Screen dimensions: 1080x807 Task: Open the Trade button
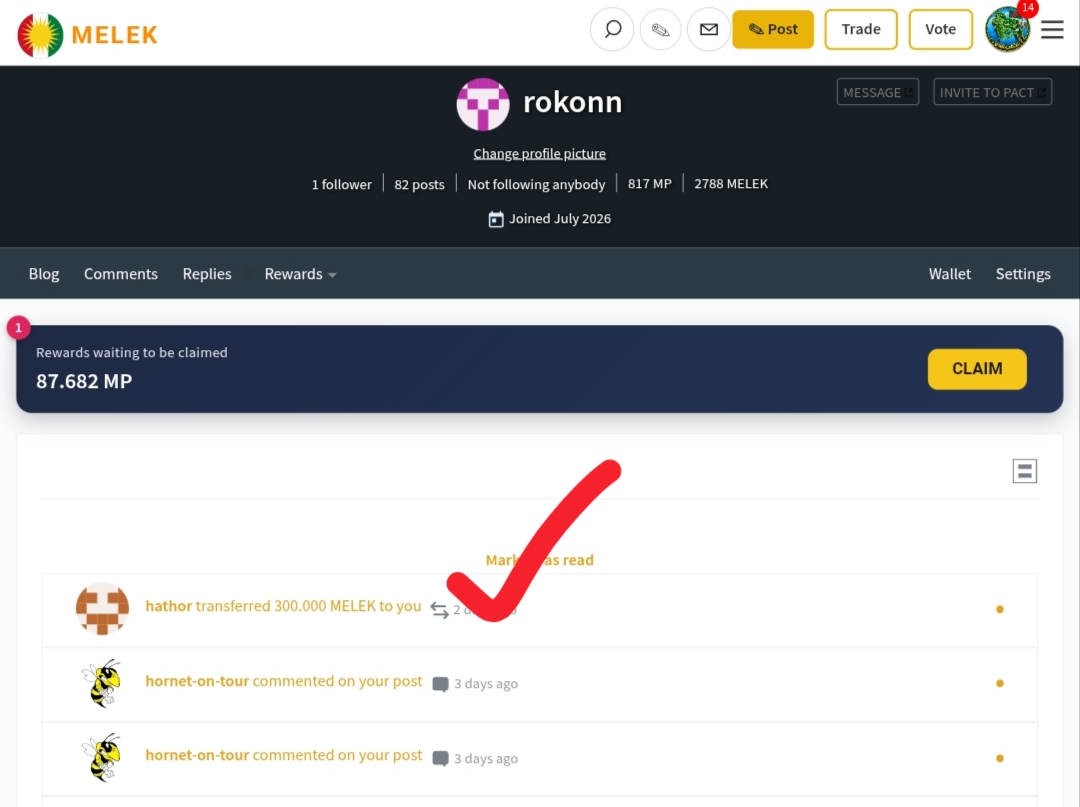click(x=861, y=30)
